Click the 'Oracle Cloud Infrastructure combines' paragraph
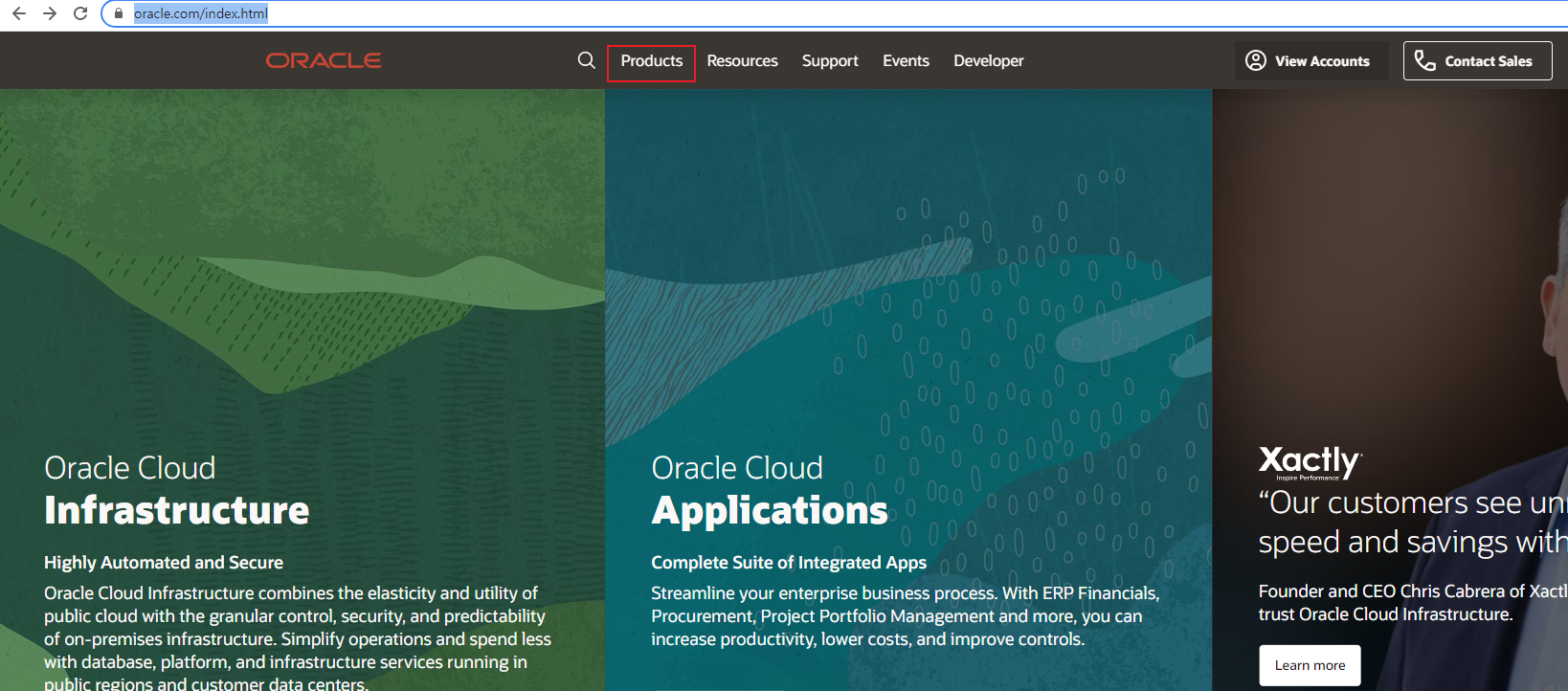1568x691 pixels. click(298, 637)
